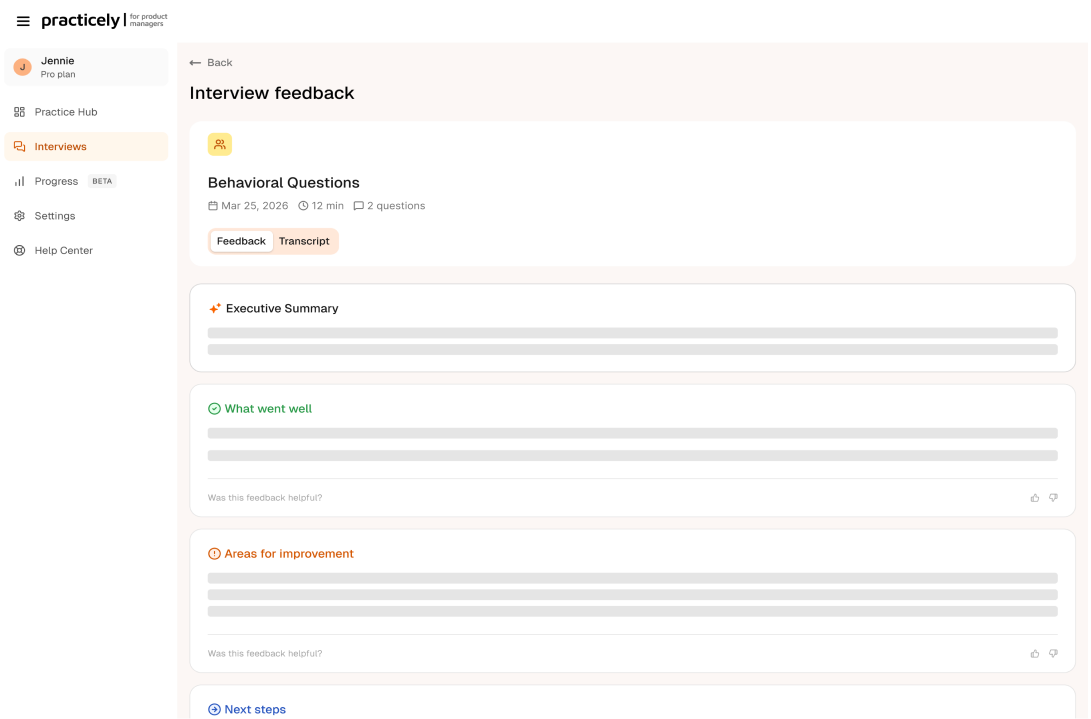Image resolution: width=1091 pixels, height=719 pixels.
Task: Thumbs up the Areas for improvement feedback
Action: pyautogui.click(x=1035, y=654)
